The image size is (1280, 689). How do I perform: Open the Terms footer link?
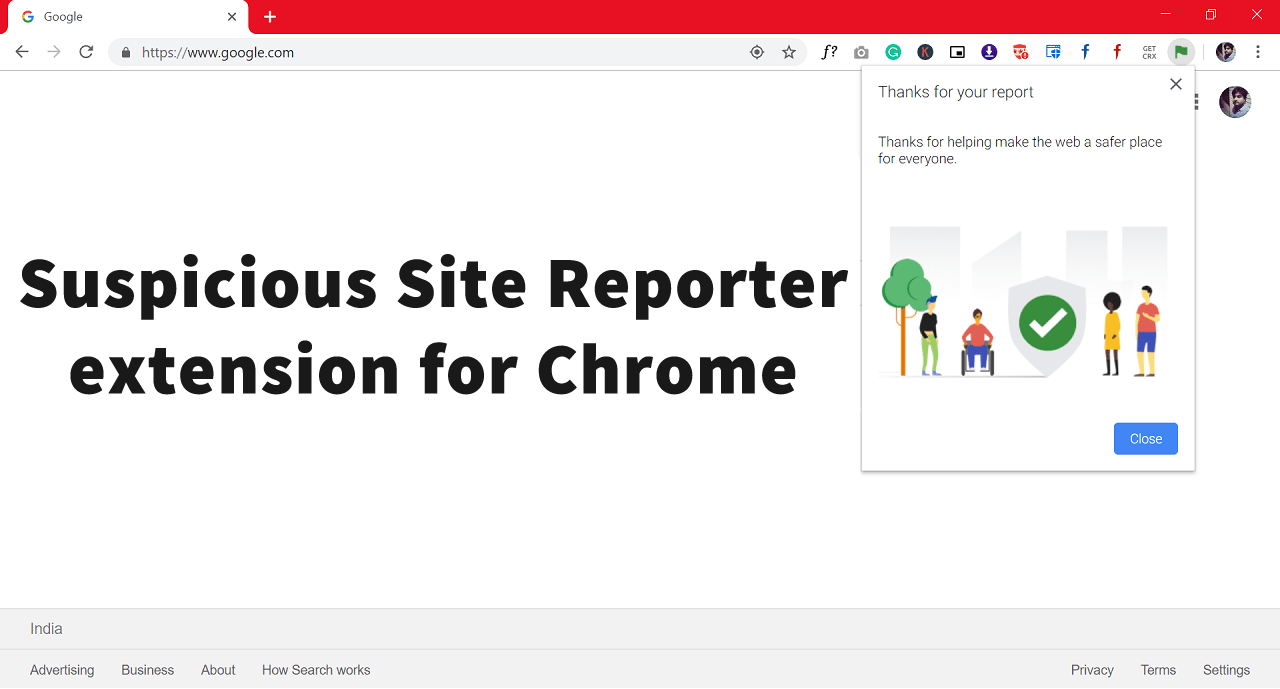[1158, 670]
